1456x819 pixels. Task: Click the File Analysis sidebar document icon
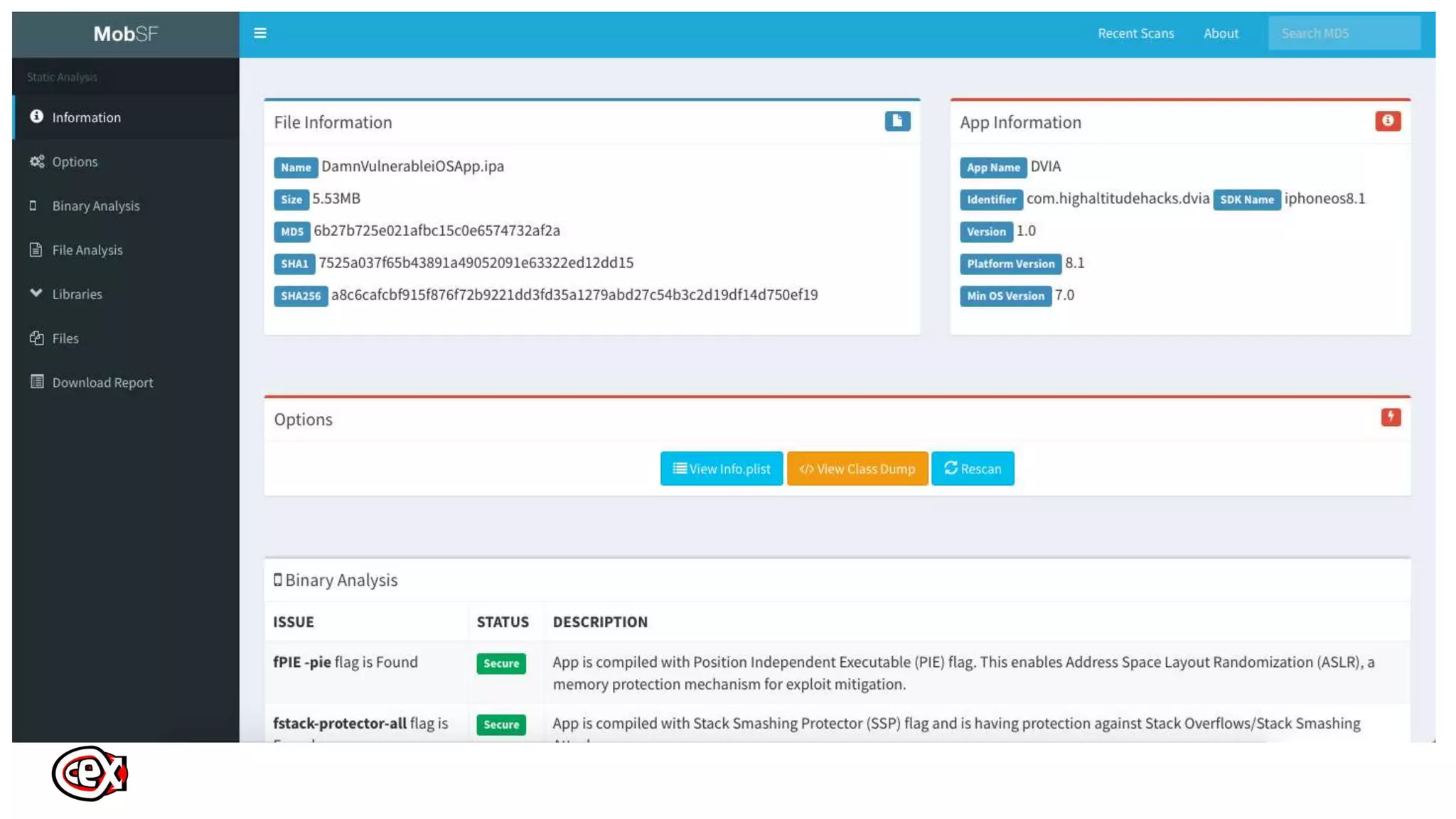[36, 250]
